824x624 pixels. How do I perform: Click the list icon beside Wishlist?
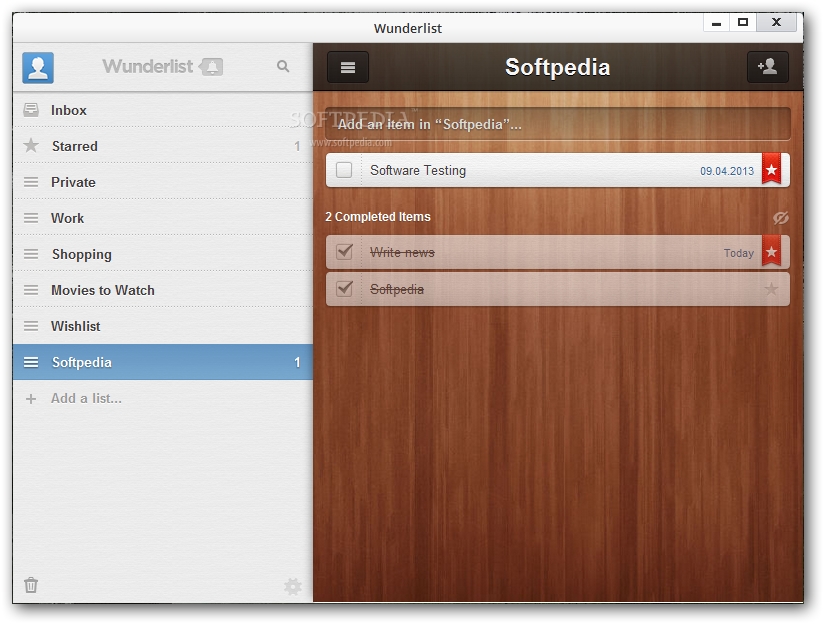pos(31,326)
